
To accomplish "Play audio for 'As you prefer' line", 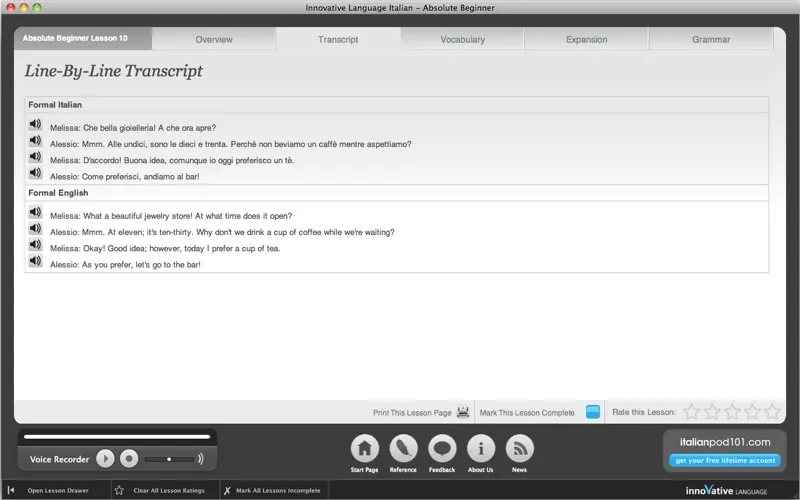I will [x=35, y=262].
